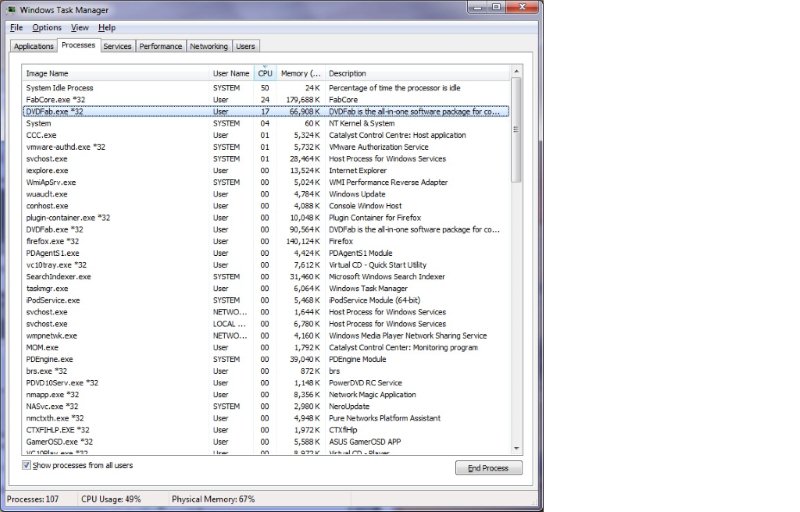Select the Processes tab
Screen dimensions: 800x512
(x=78, y=45)
